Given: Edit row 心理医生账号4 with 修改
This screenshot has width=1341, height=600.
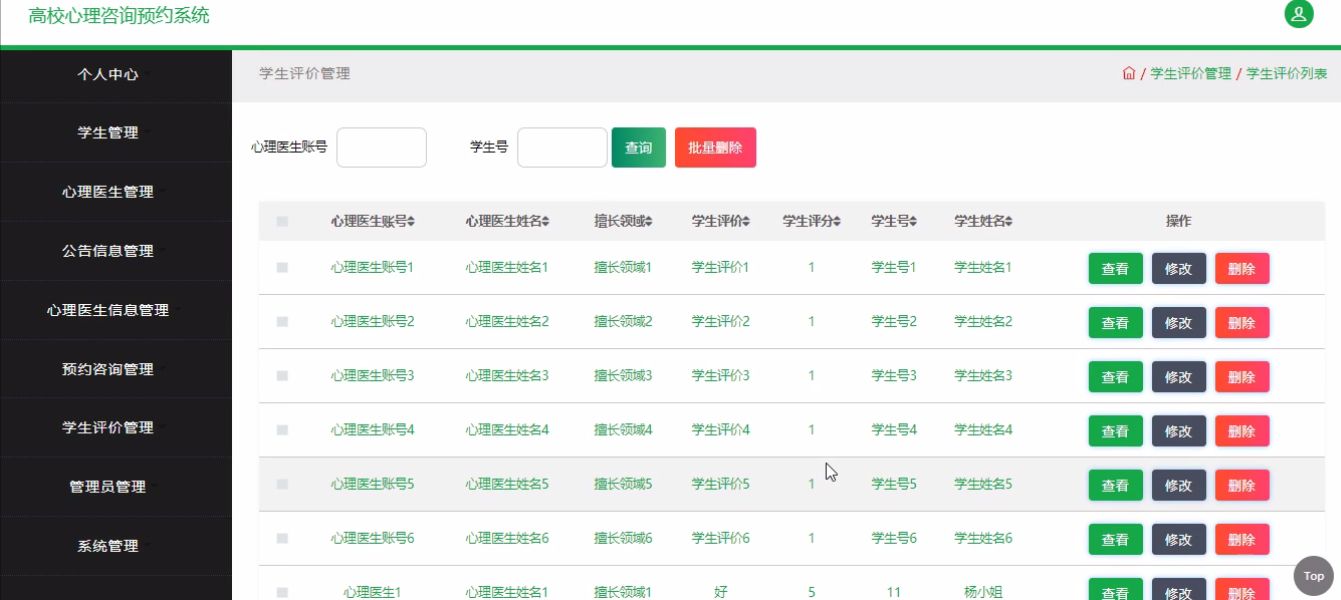Looking at the screenshot, I should tap(1178, 431).
